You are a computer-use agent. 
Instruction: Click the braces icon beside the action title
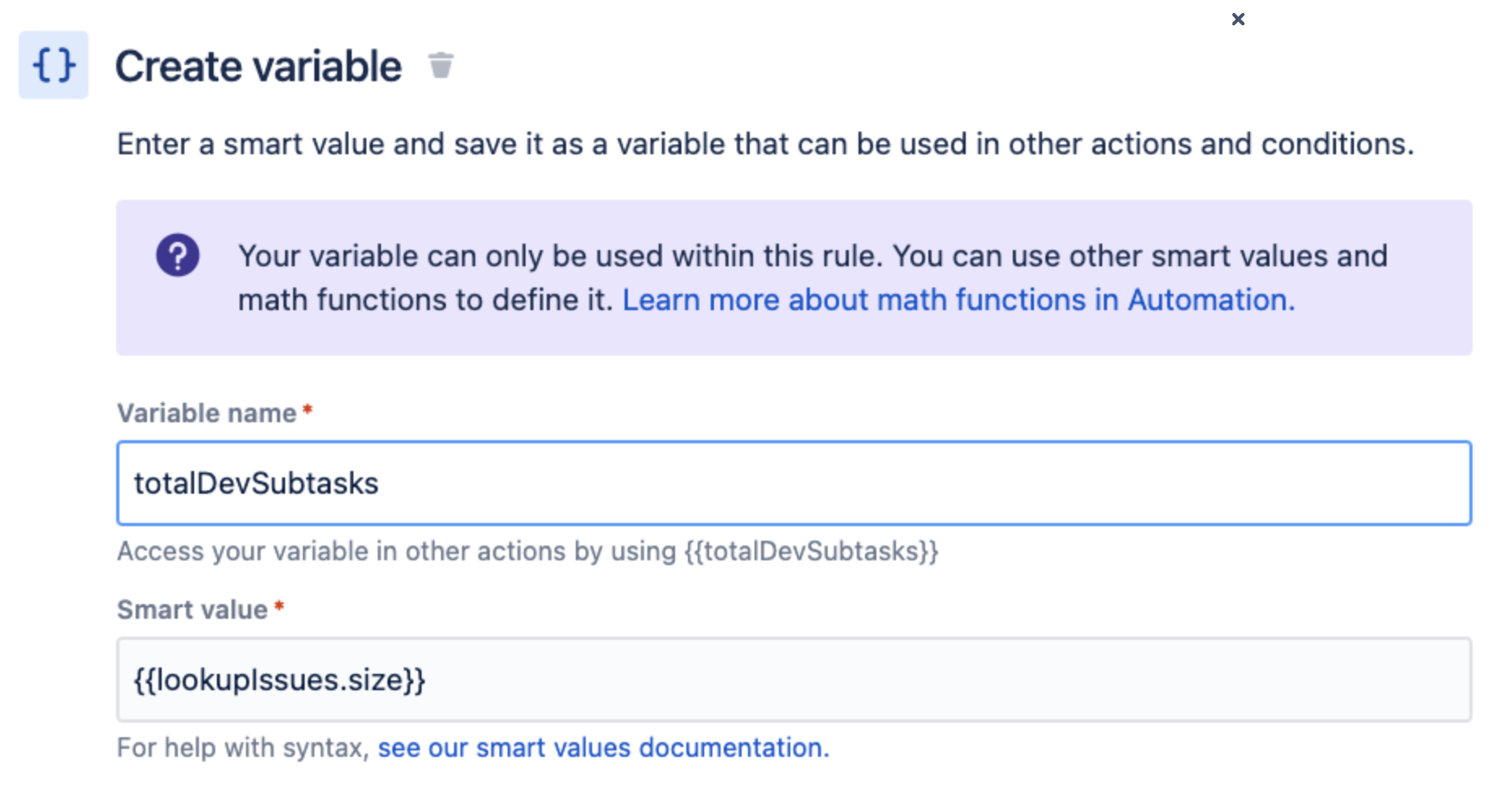tap(52, 65)
